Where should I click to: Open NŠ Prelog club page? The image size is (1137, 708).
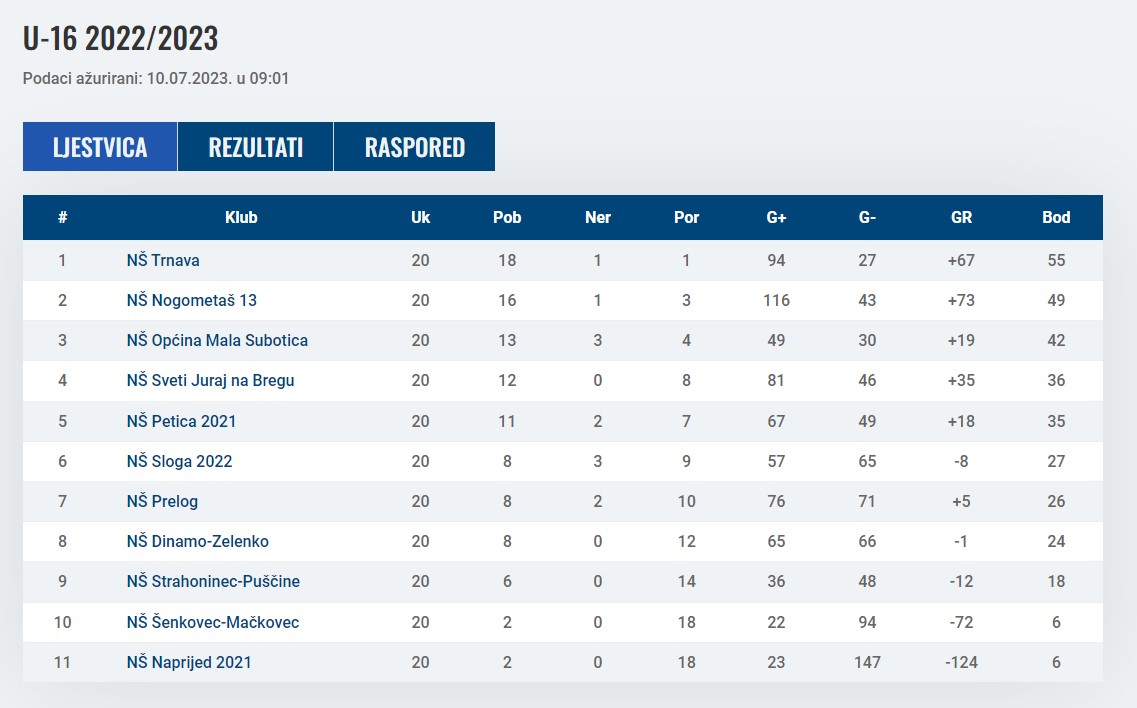162,501
